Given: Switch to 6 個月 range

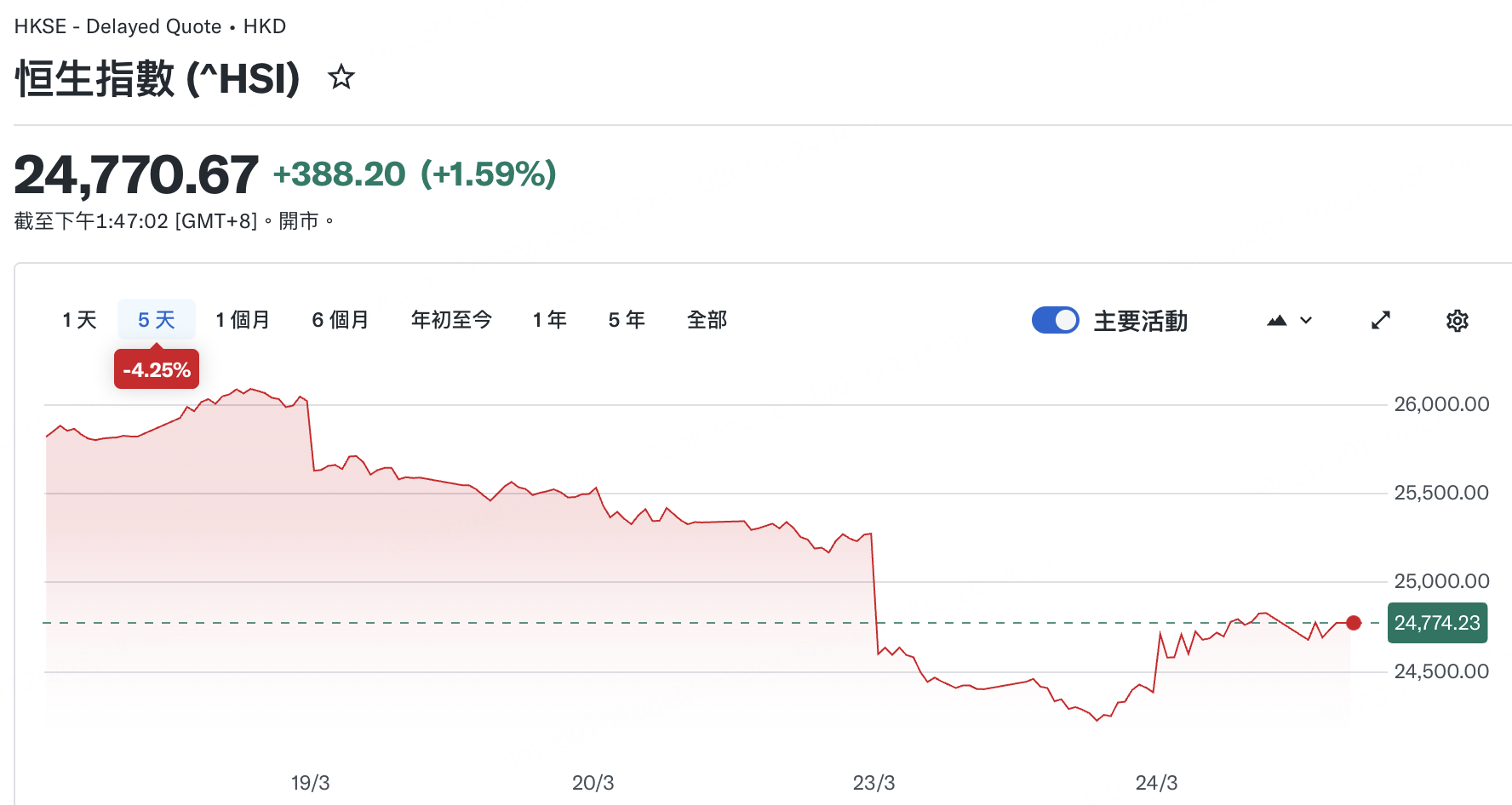Looking at the screenshot, I should 340,320.
